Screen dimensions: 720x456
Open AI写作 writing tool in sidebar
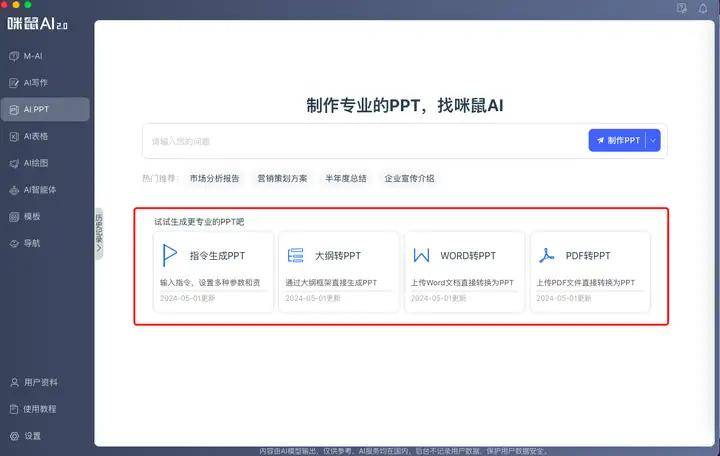tap(35, 83)
